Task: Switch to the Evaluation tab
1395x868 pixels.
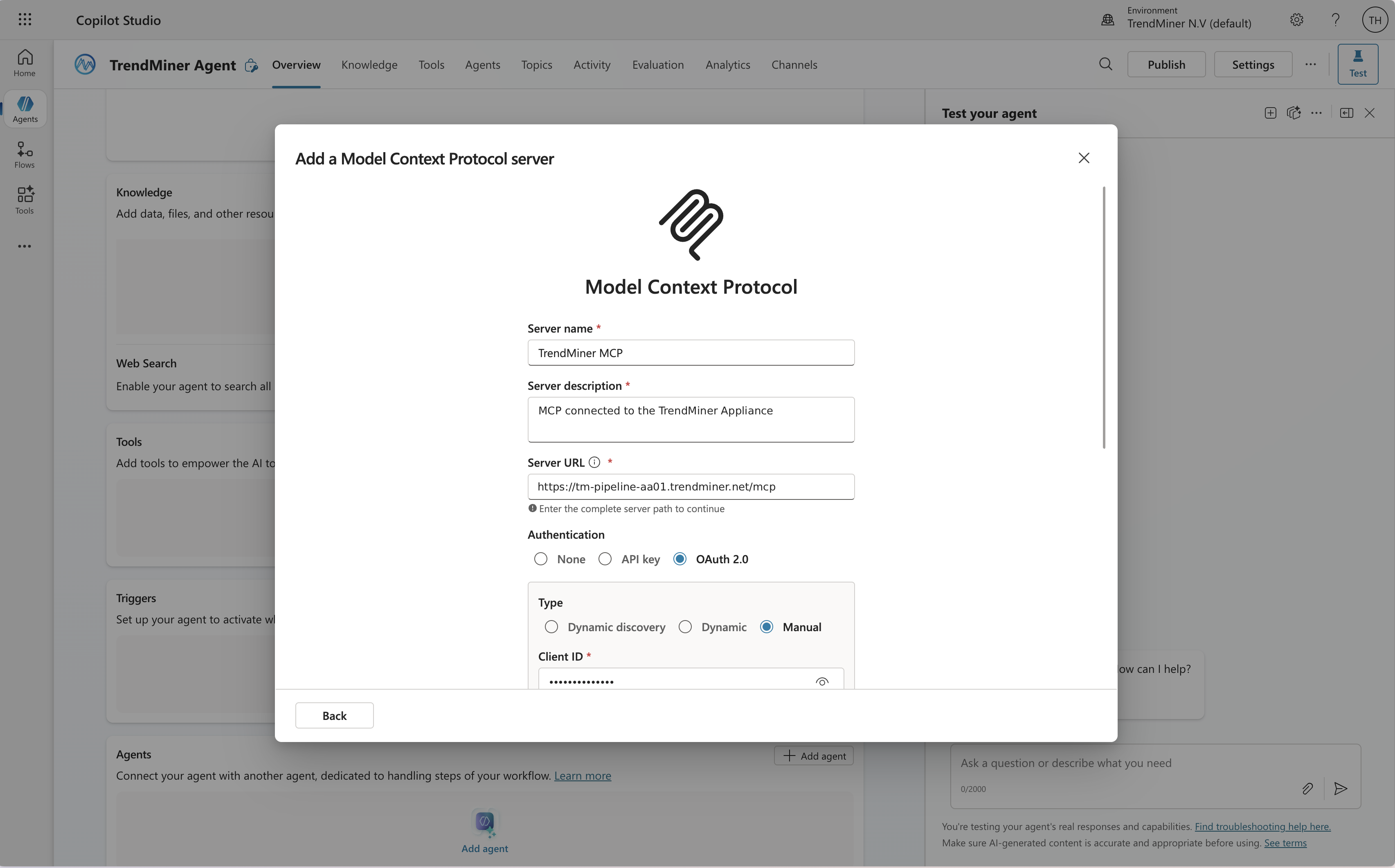Action: [658, 64]
